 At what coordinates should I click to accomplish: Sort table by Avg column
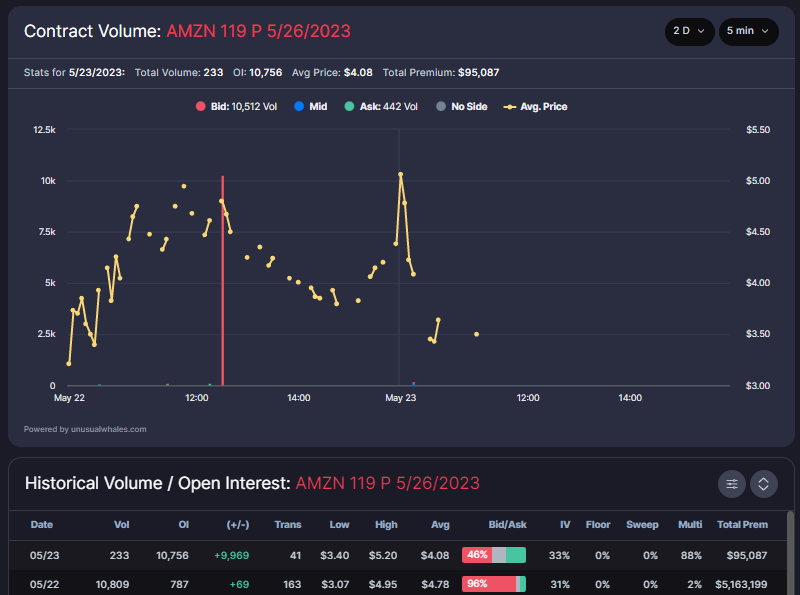pos(440,525)
